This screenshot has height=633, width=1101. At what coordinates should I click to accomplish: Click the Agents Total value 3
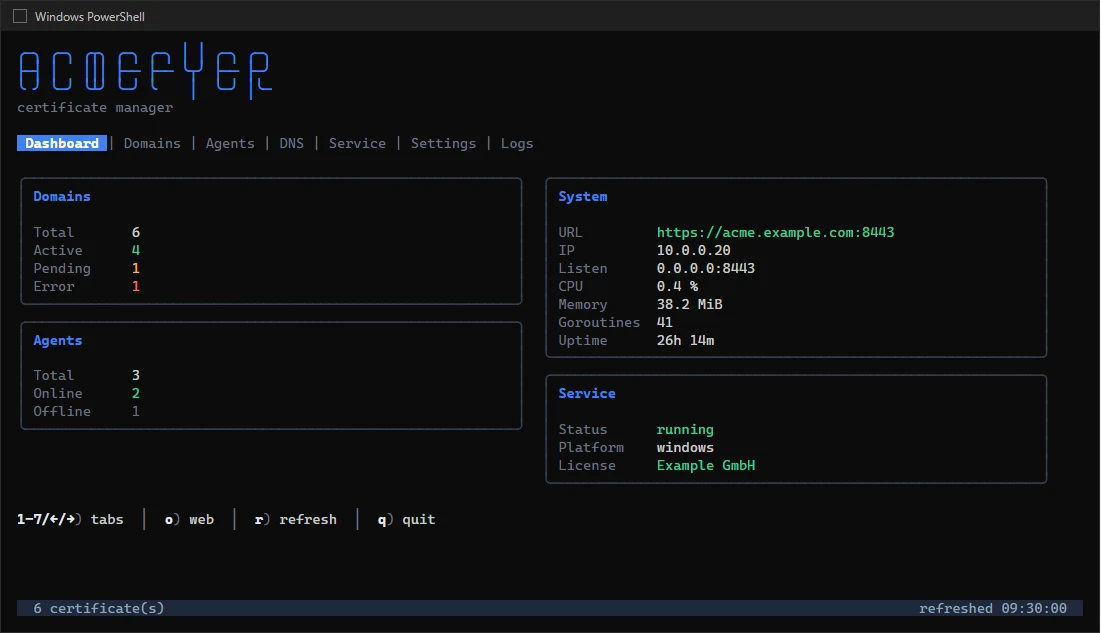pyautogui.click(x=136, y=376)
